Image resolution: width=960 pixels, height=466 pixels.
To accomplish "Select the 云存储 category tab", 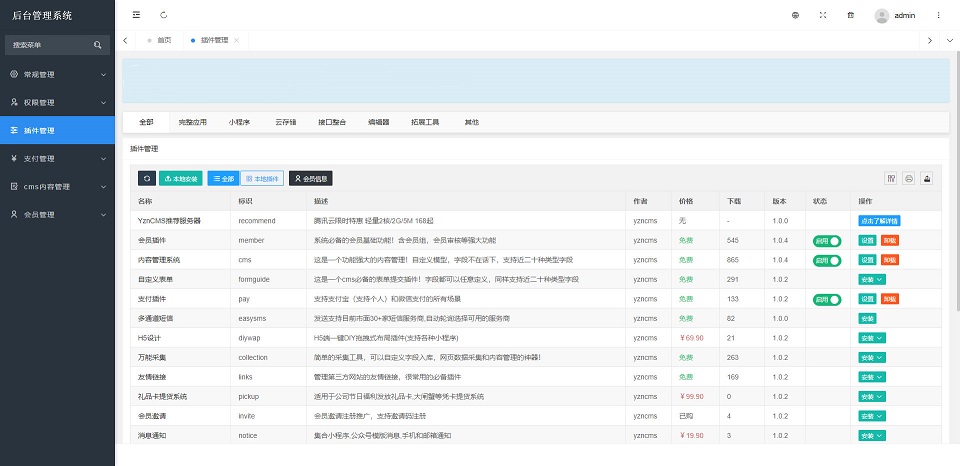I will 285,122.
